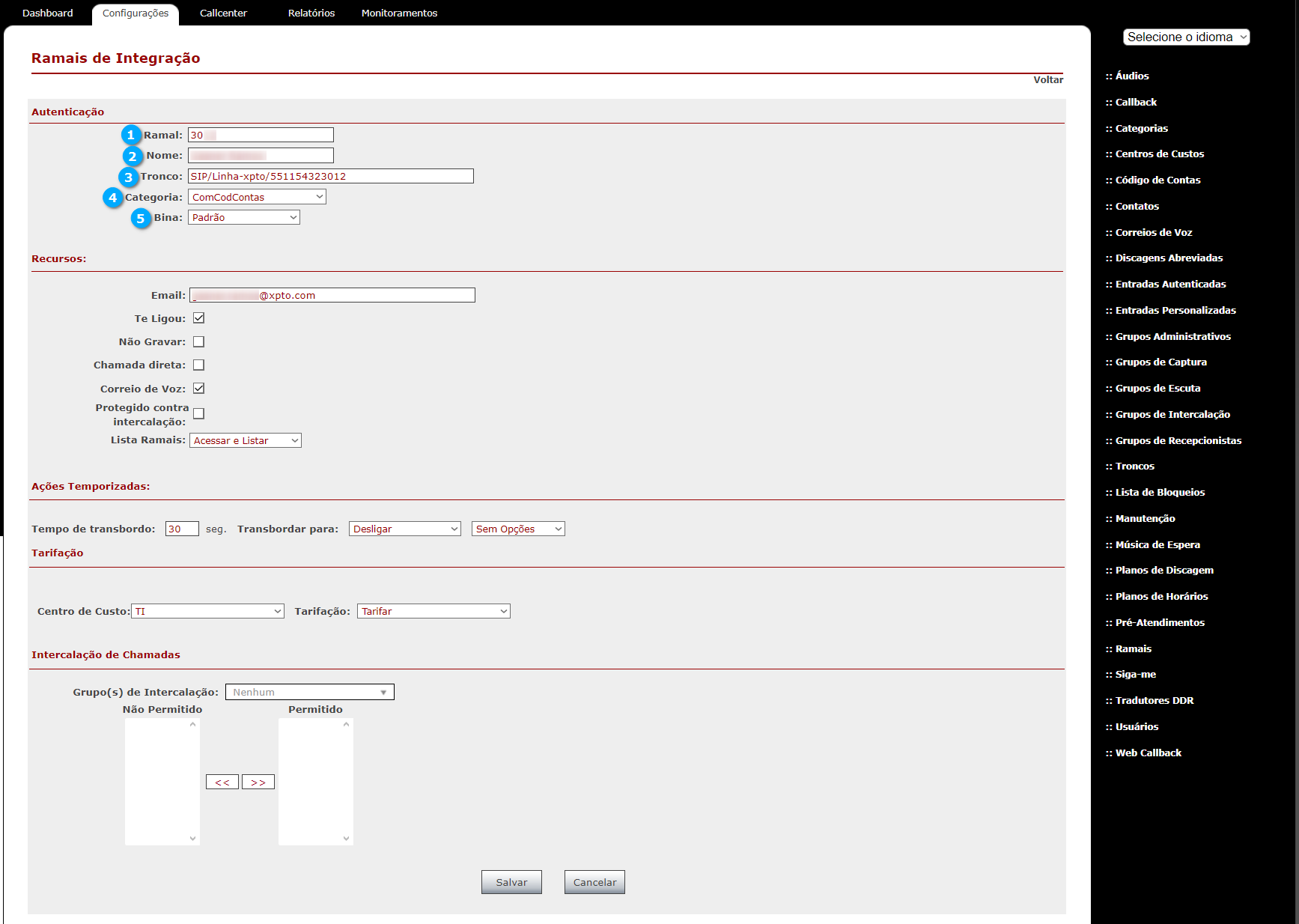Open Código de Contas link
The width and height of the screenshot is (1299, 924).
[x=1157, y=180]
